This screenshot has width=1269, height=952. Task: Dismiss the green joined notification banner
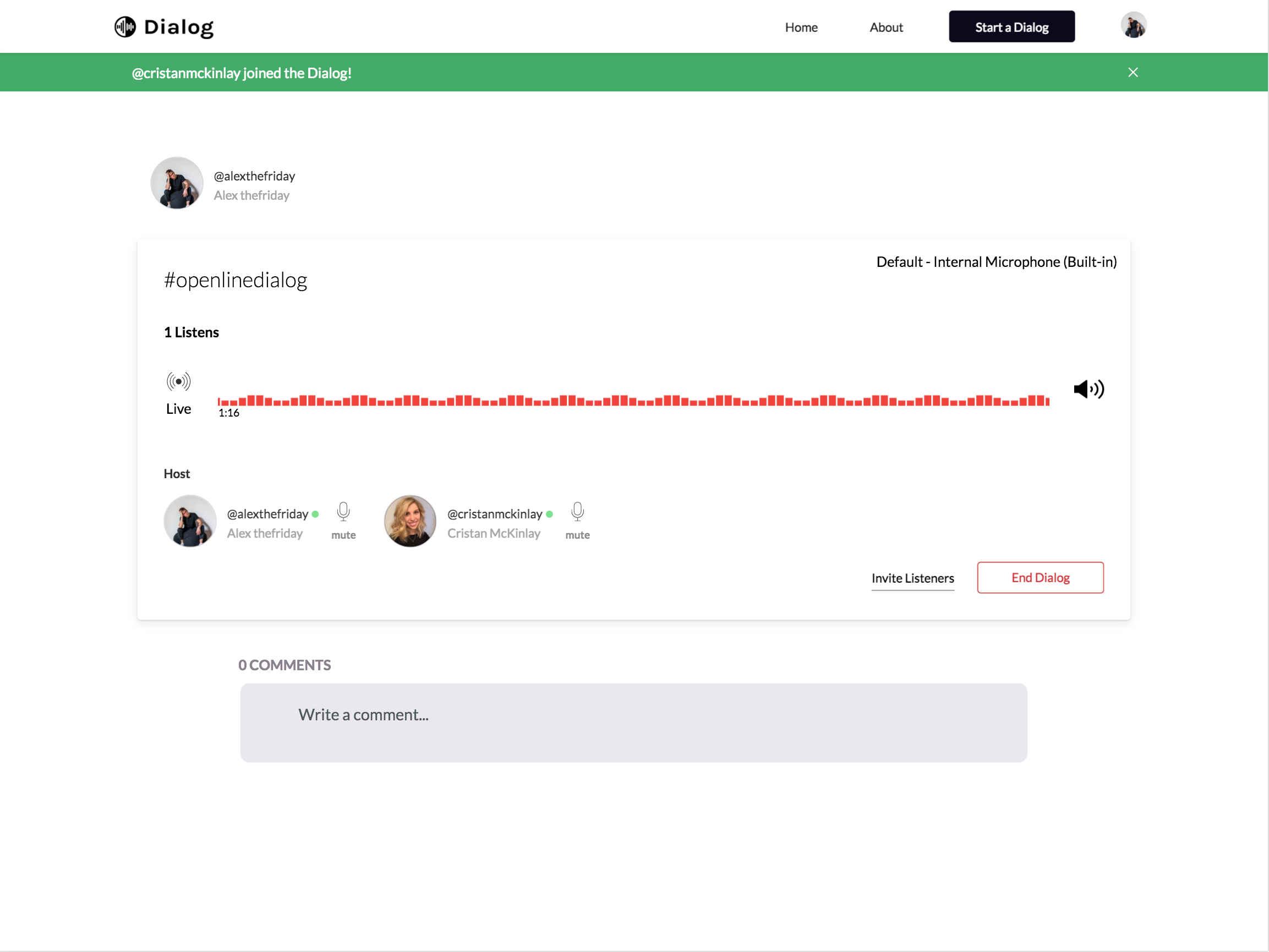[x=1133, y=72]
